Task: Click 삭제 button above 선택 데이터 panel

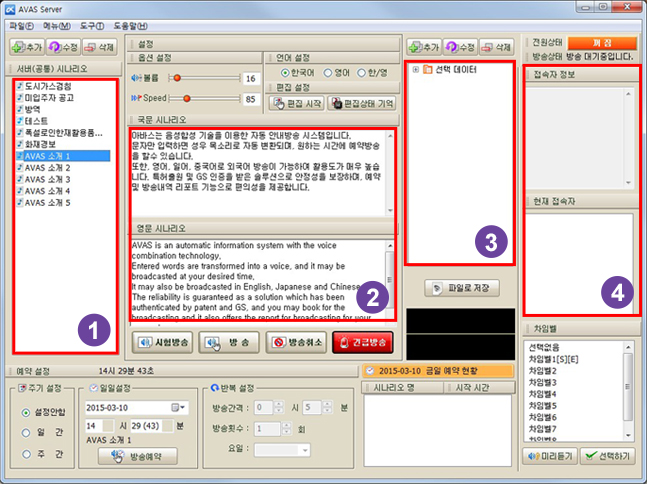Action: 496,47
